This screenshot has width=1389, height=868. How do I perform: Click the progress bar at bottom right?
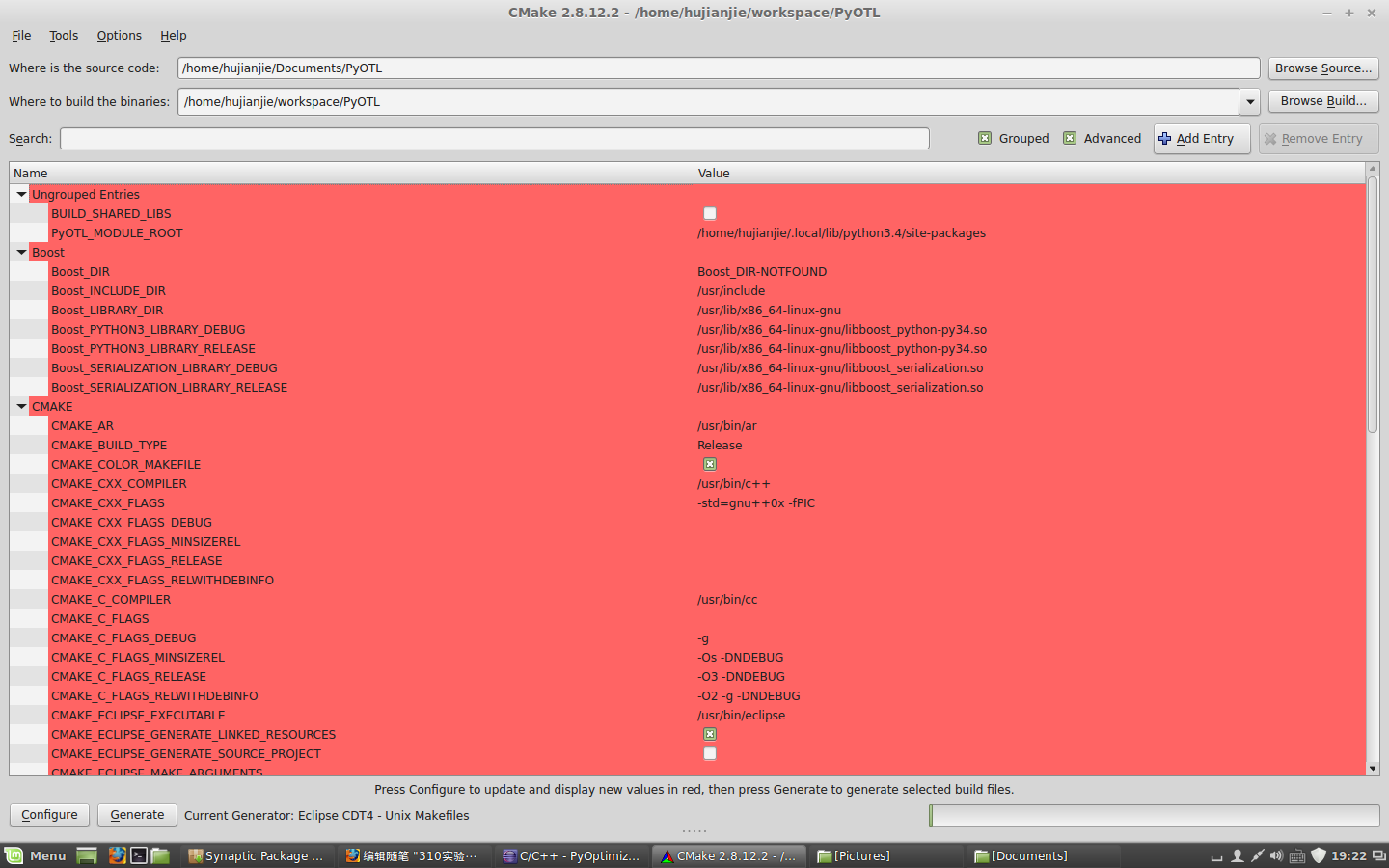pos(1154,816)
